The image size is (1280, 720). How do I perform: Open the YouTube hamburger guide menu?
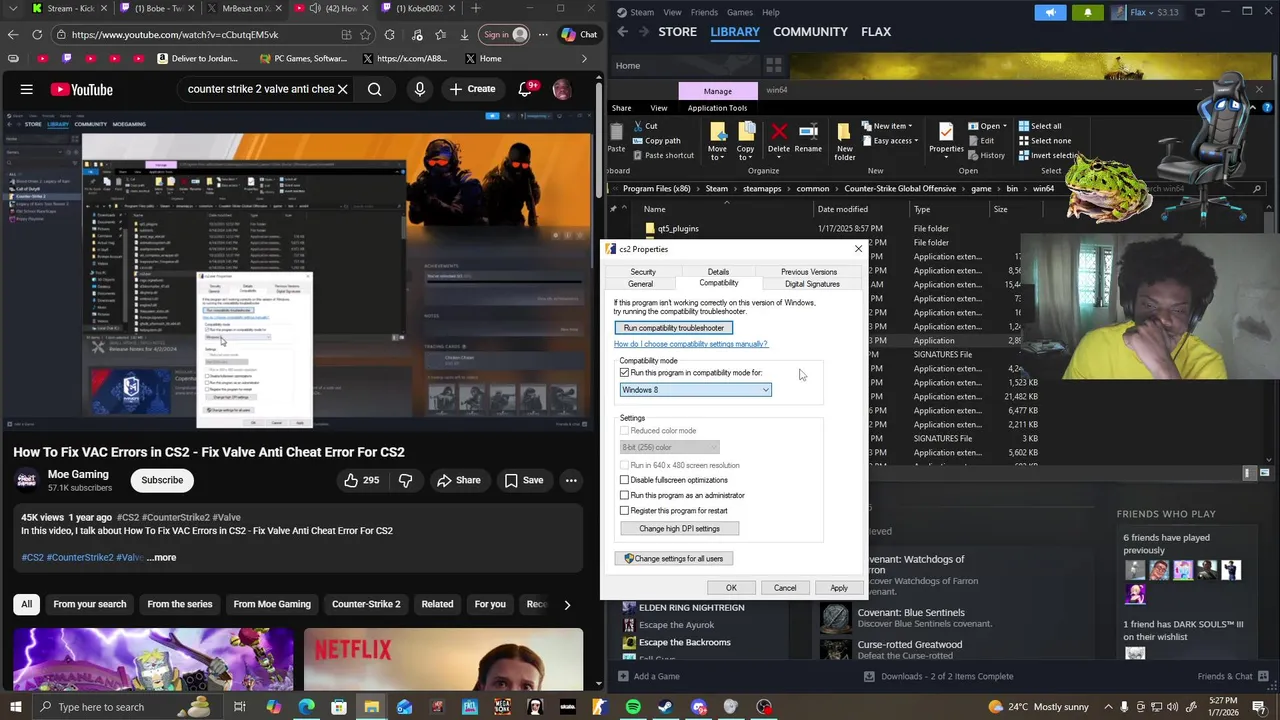pos(27,89)
